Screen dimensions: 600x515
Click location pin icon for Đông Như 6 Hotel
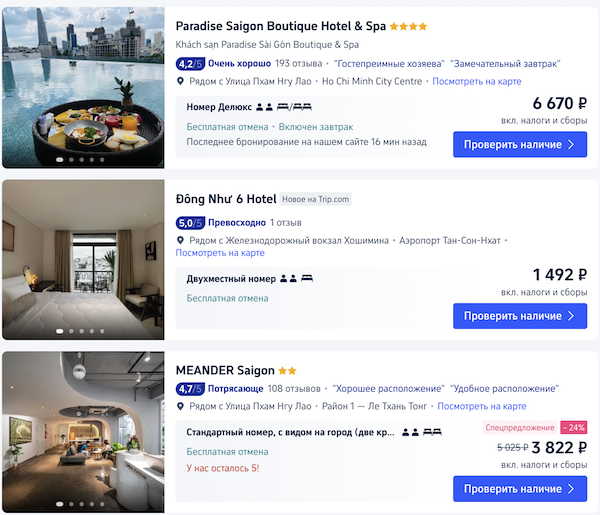180,240
